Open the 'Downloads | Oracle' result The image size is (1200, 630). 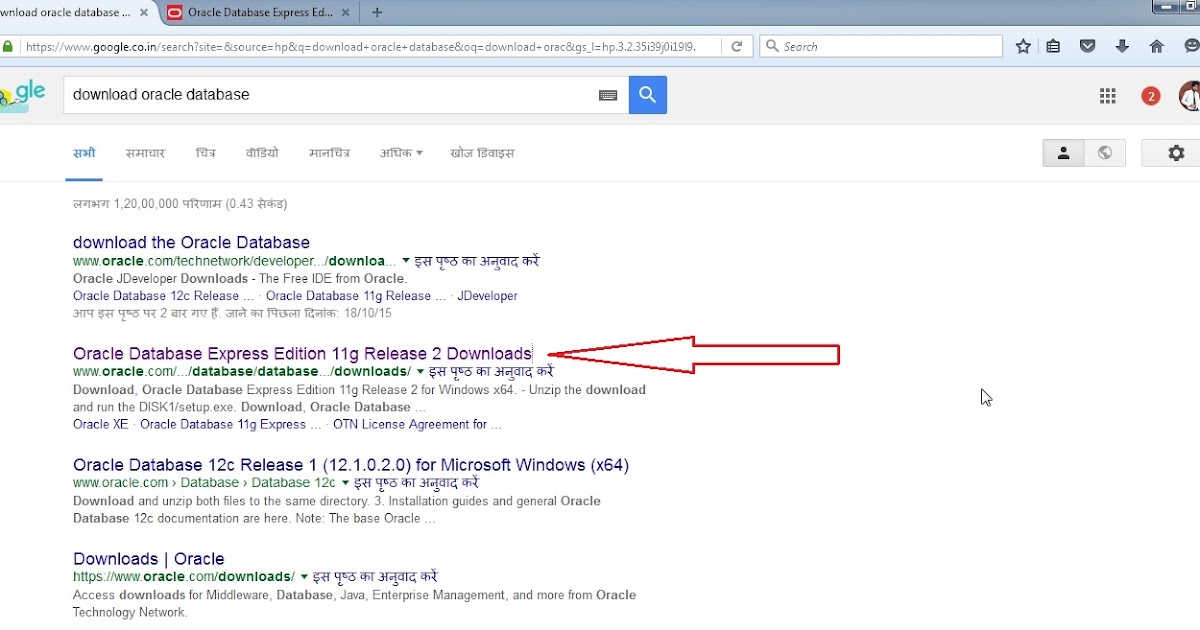148,559
